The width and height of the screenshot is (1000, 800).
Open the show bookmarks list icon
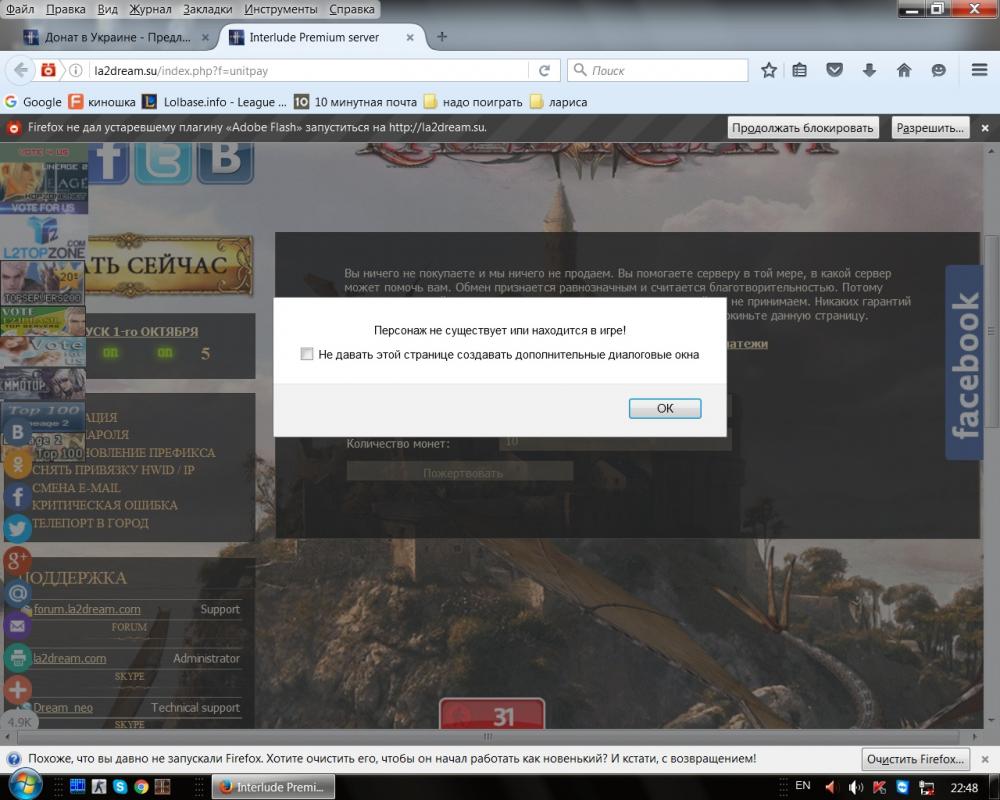coord(800,71)
